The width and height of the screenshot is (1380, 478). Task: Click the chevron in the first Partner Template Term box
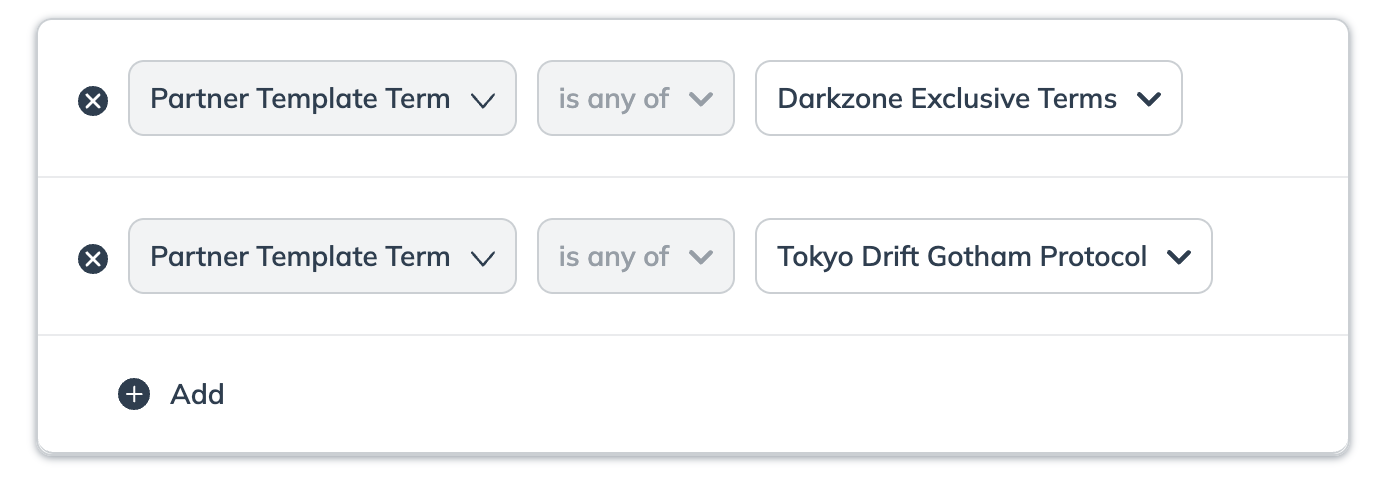(x=483, y=99)
